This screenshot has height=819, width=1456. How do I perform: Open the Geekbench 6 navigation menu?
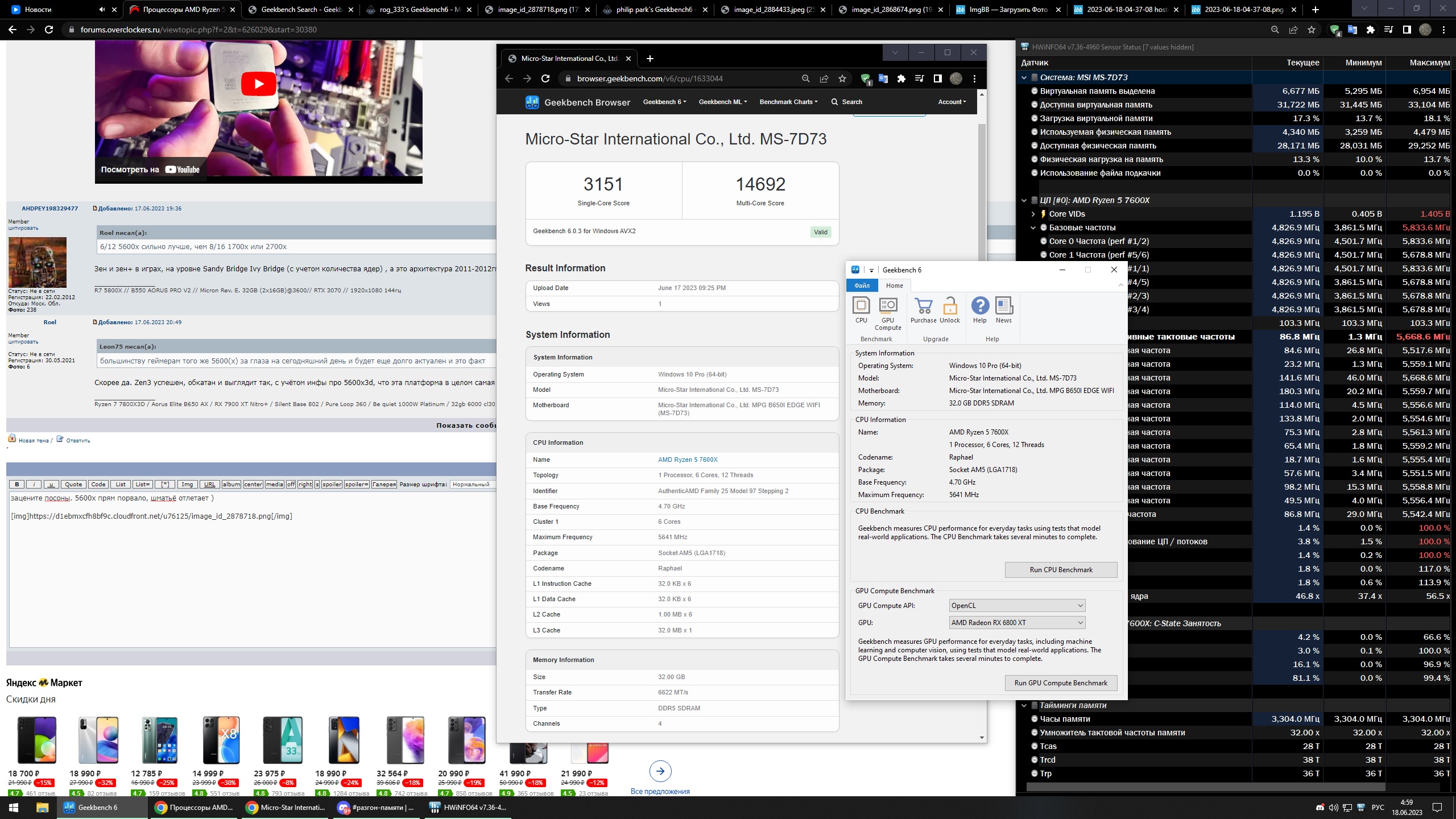(664, 102)
